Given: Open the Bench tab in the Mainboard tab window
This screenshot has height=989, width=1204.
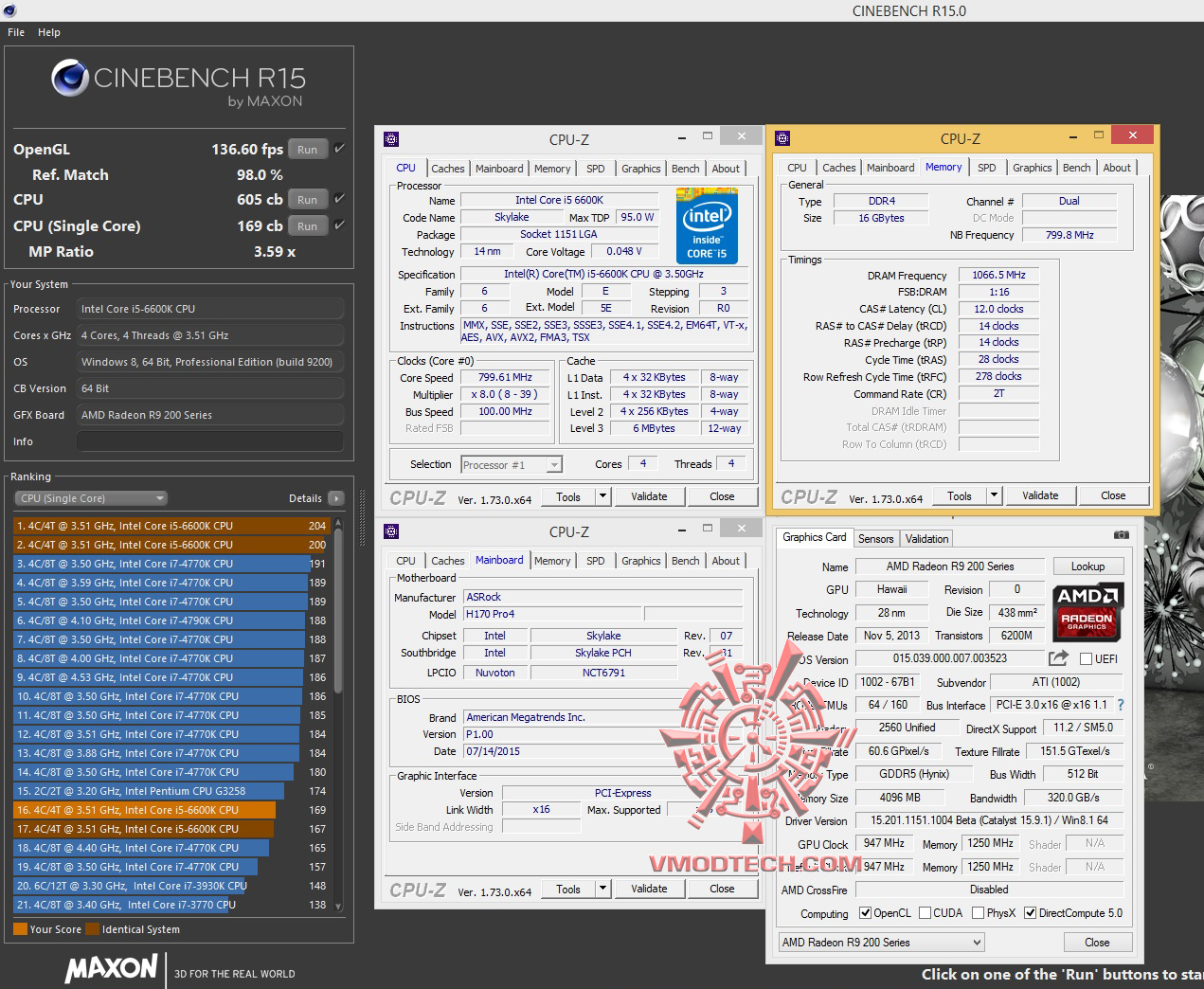Looking at the screenshot, I should (x=686, y=561).
